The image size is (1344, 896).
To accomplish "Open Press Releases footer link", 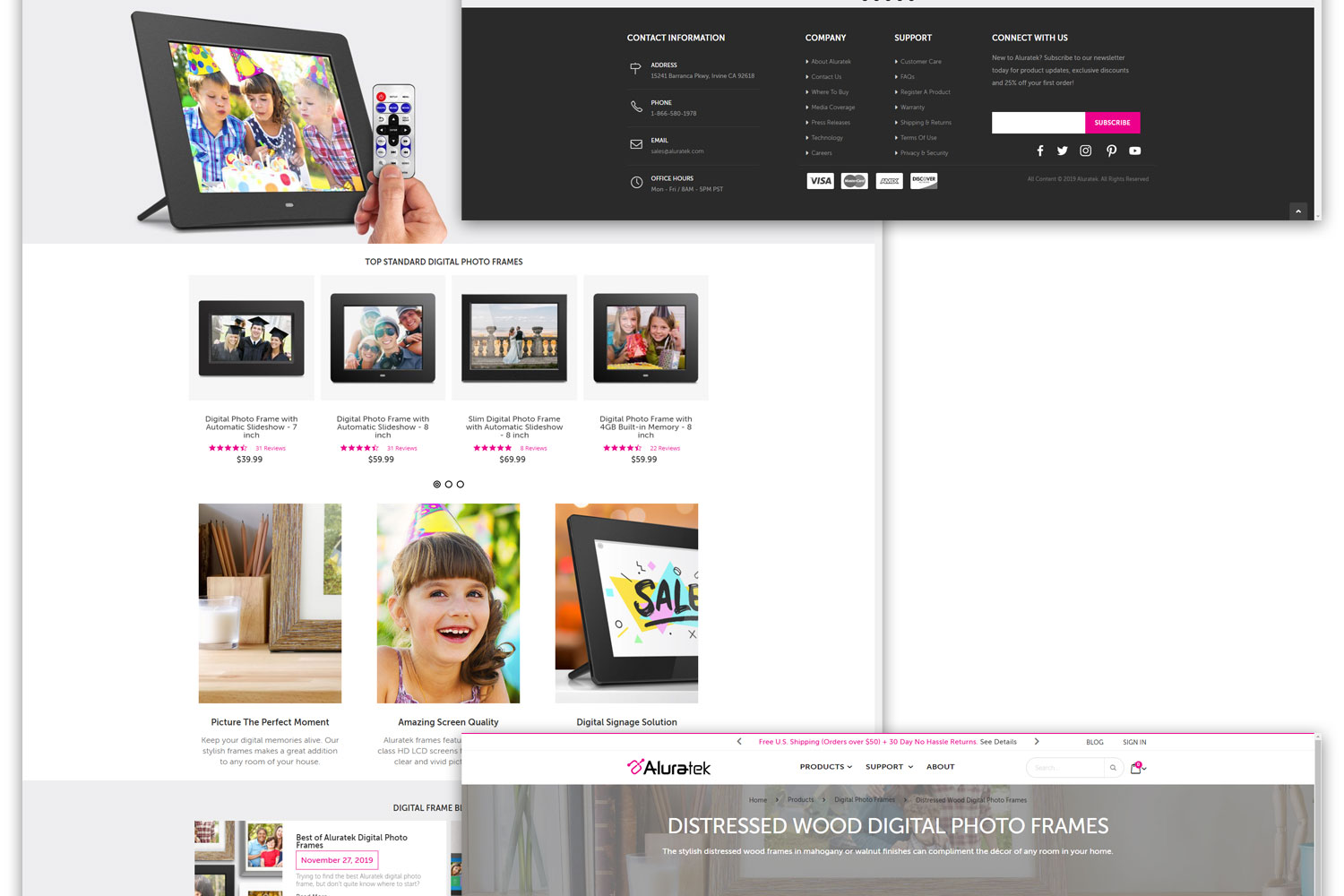I will (831, 123).
